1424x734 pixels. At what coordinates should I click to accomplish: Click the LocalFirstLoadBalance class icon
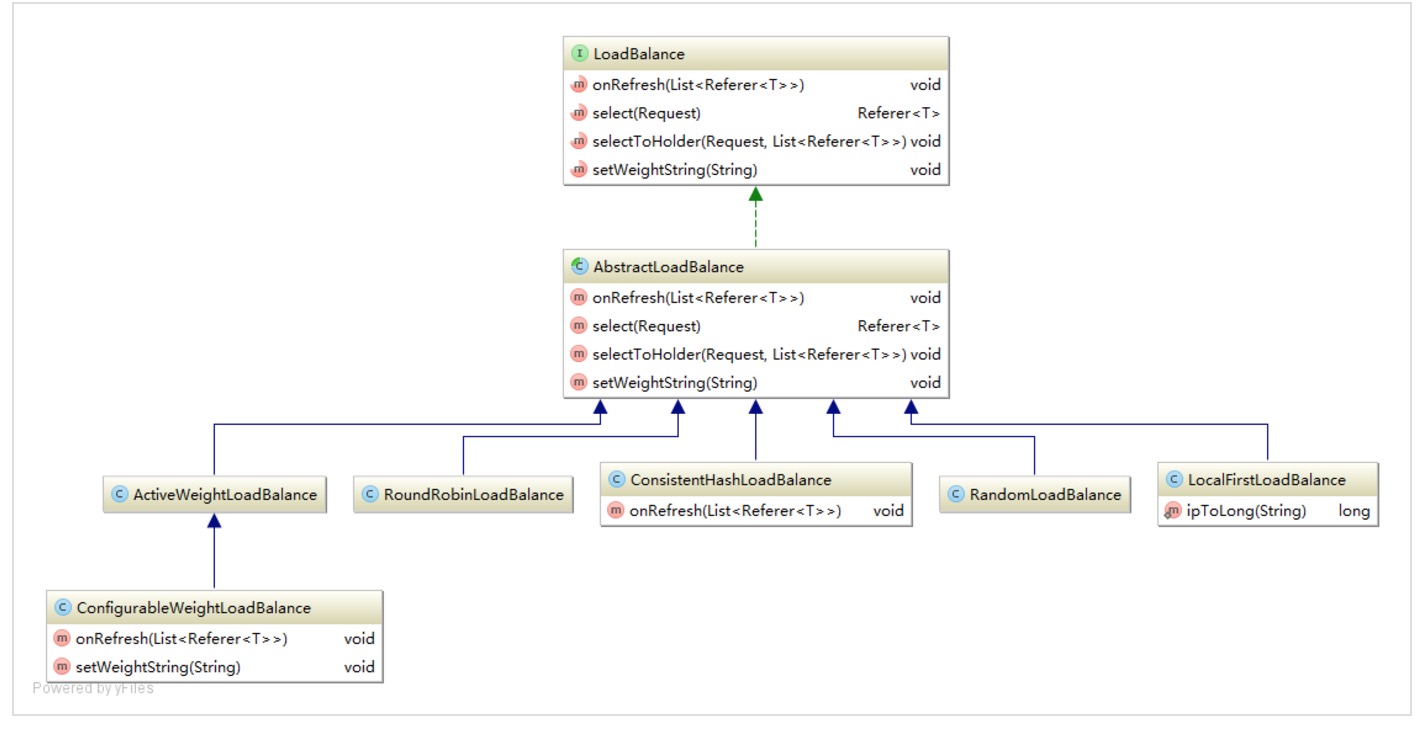pyautogui.click(x=1174, y=480)
